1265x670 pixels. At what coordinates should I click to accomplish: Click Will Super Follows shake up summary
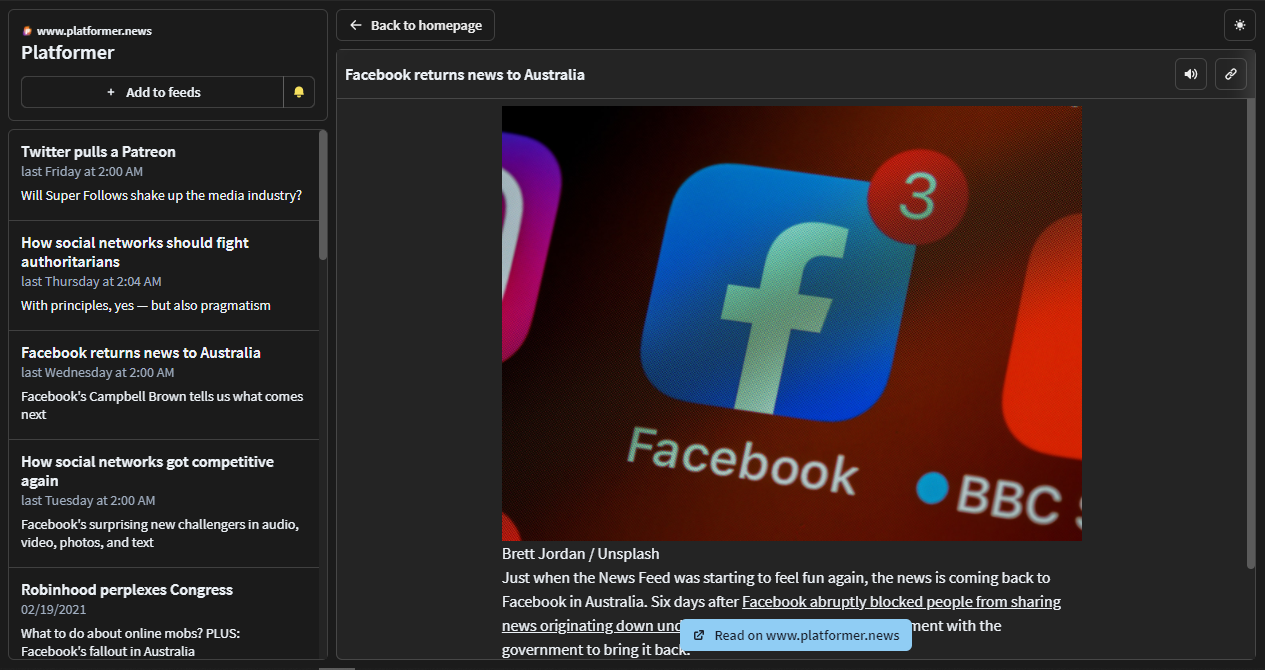[161, 196]
